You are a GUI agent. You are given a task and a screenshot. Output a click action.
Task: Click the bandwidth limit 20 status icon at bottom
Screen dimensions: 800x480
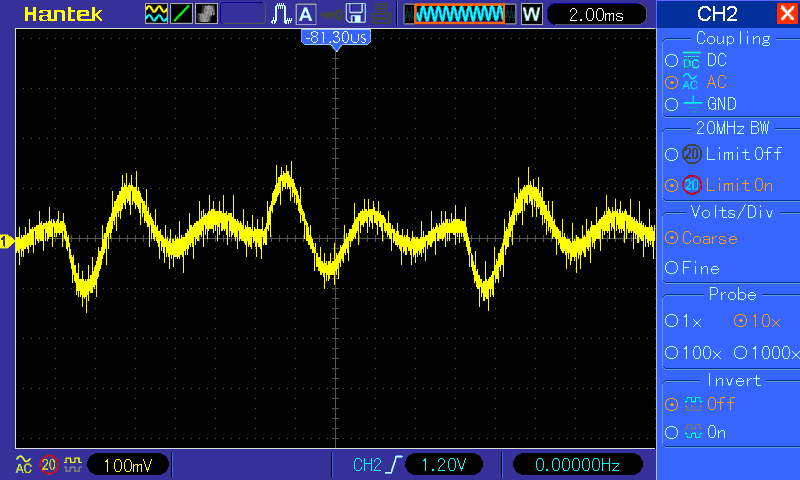click(49, 465)
